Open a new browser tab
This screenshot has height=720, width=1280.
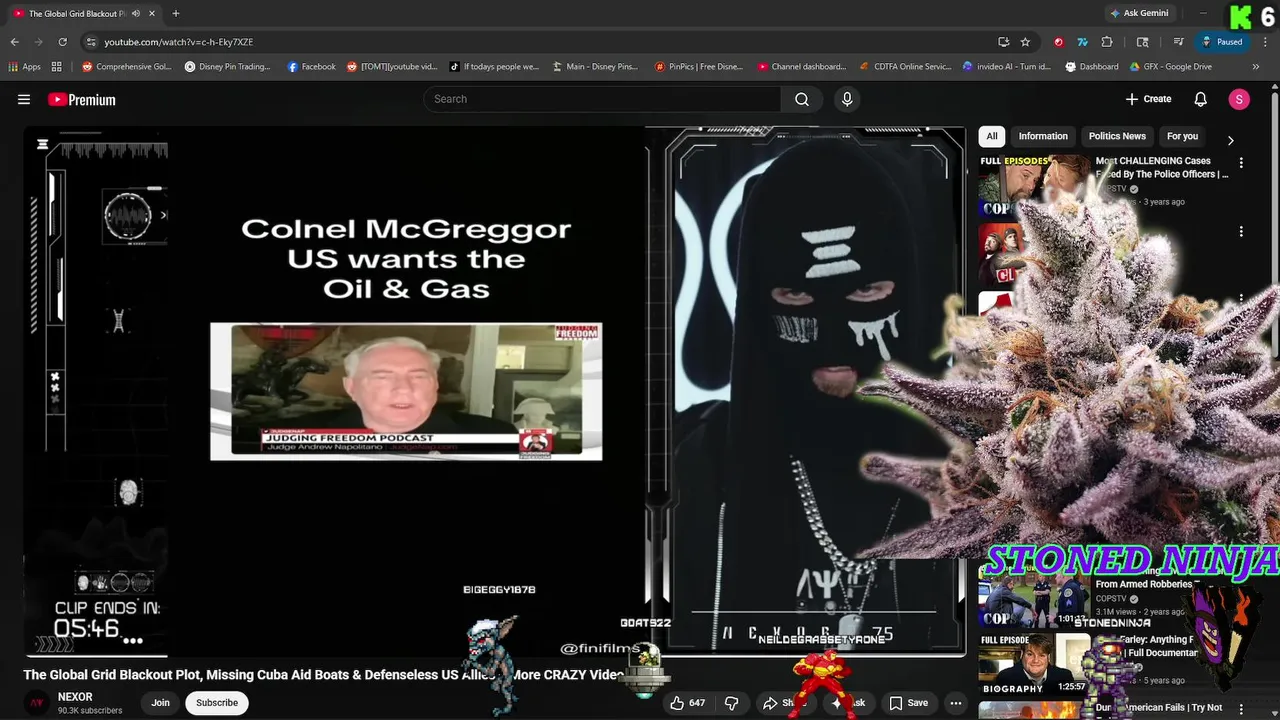click(176, 14)
